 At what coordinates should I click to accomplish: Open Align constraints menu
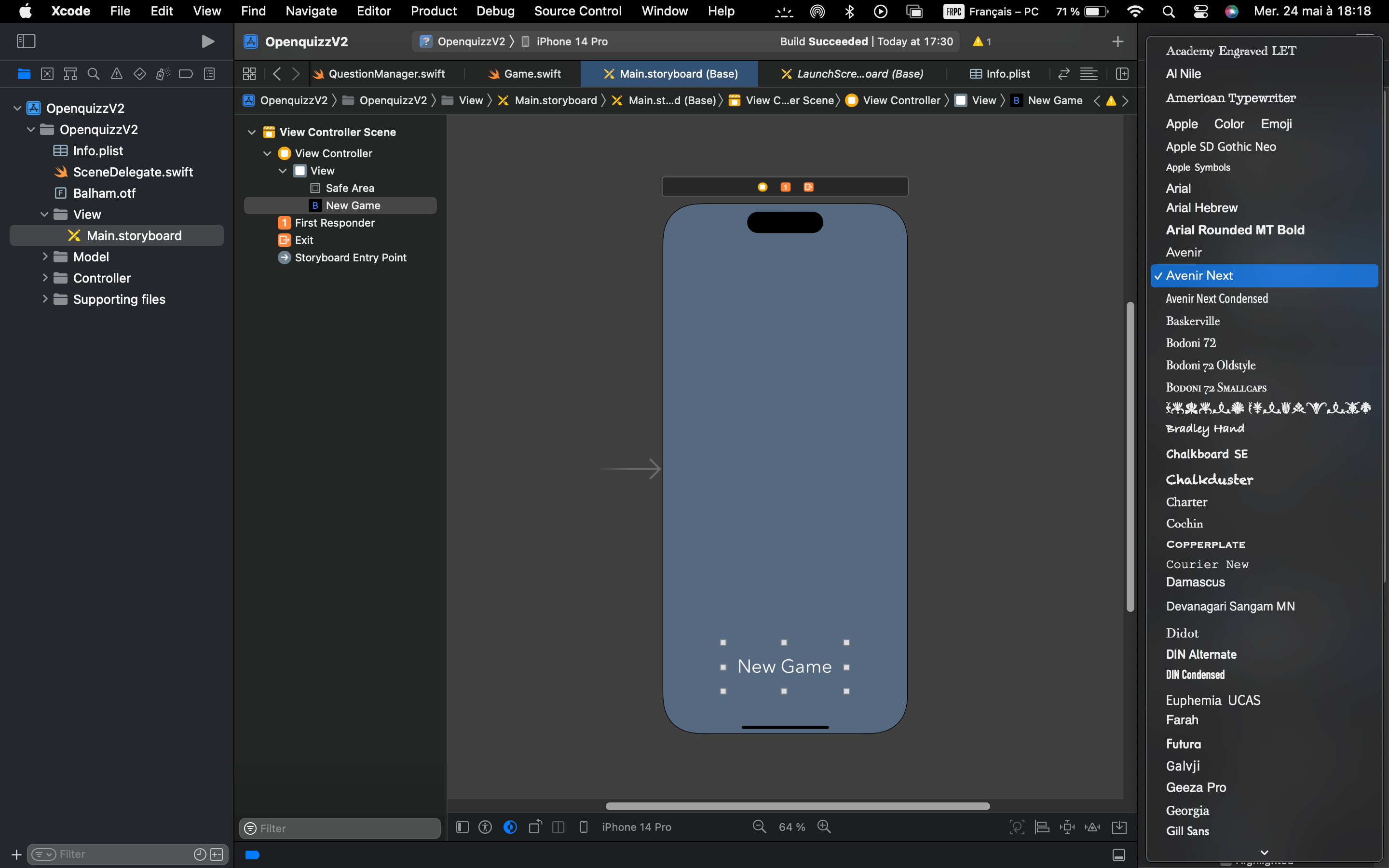tap(1042, 827)
